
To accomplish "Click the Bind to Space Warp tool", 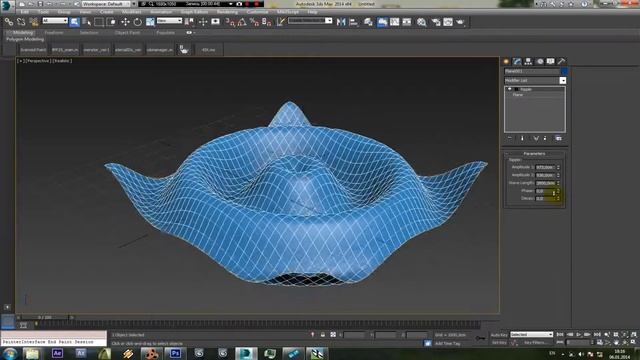I will click(33, 22).
